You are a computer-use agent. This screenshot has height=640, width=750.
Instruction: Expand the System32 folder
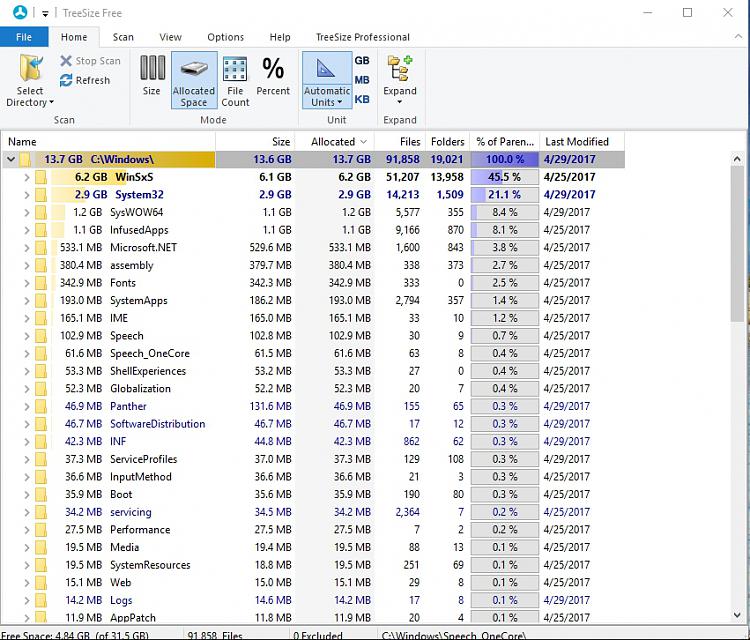[27, 195]
